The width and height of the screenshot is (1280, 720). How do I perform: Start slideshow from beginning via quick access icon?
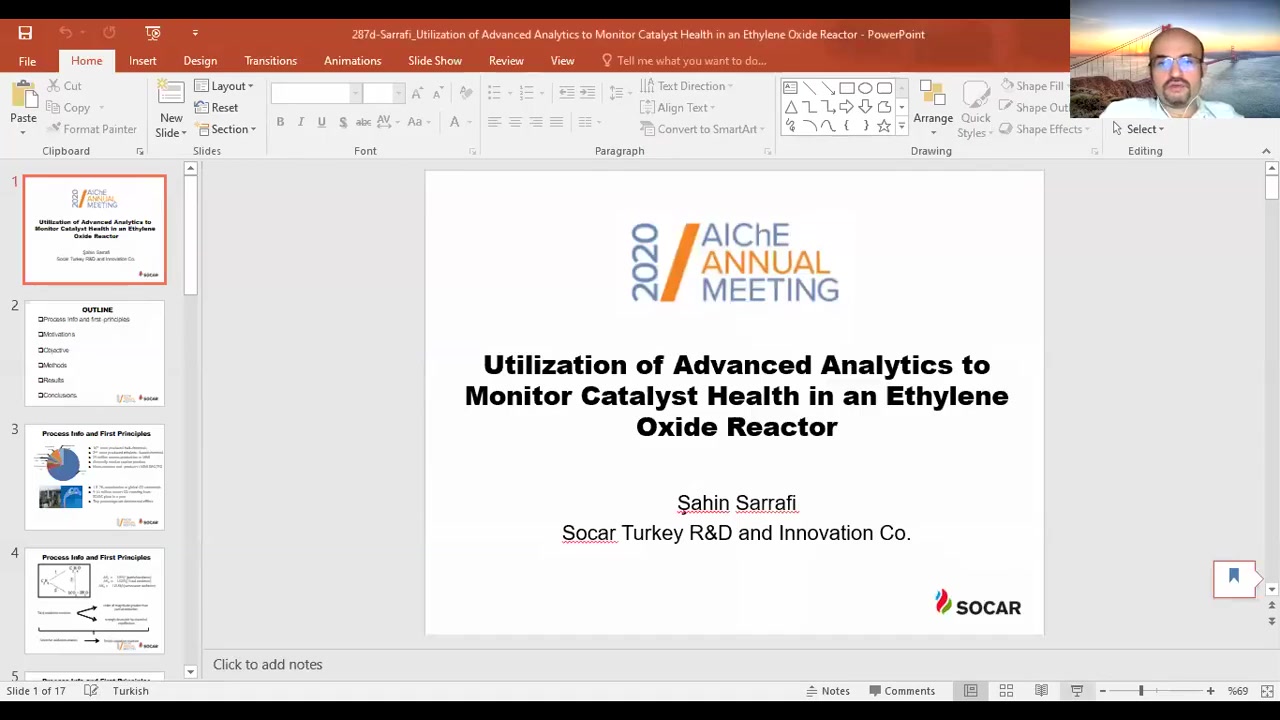click(153, 33)
